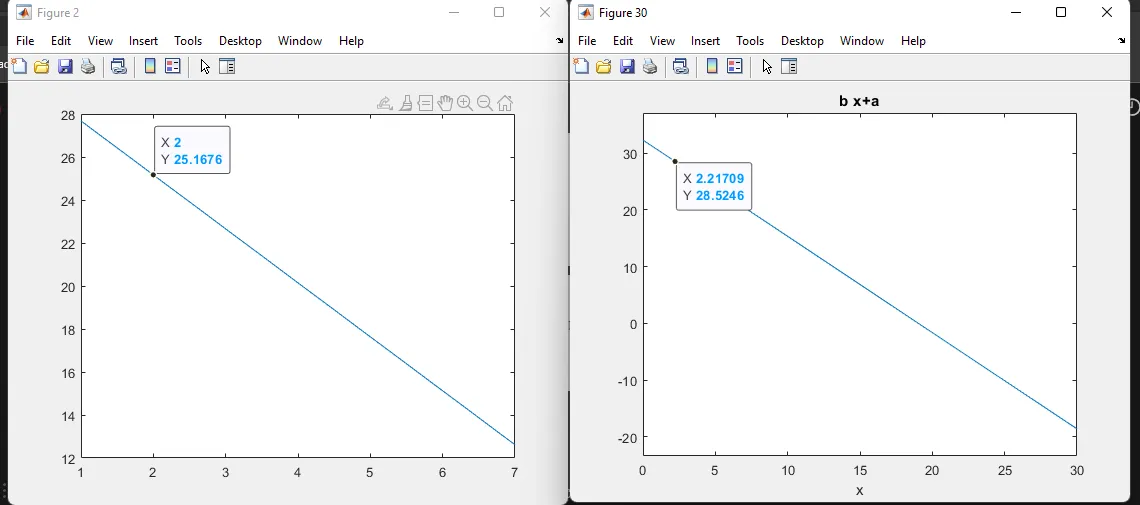
Task: Open Property Inspector in Figure 2 toolbar
Action: pos(227,67)
